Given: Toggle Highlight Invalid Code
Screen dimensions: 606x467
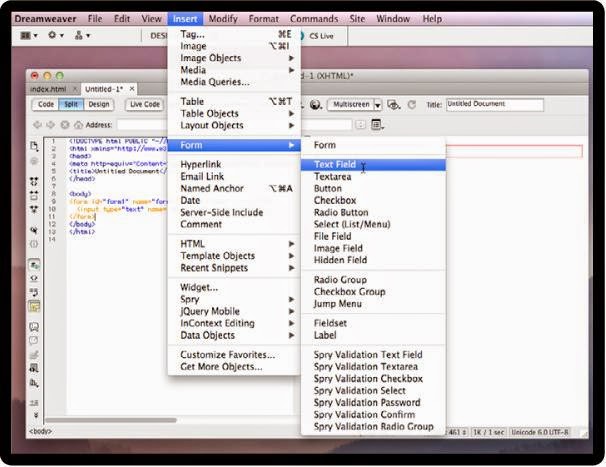Looking at the screenshot, I should 34,278.
